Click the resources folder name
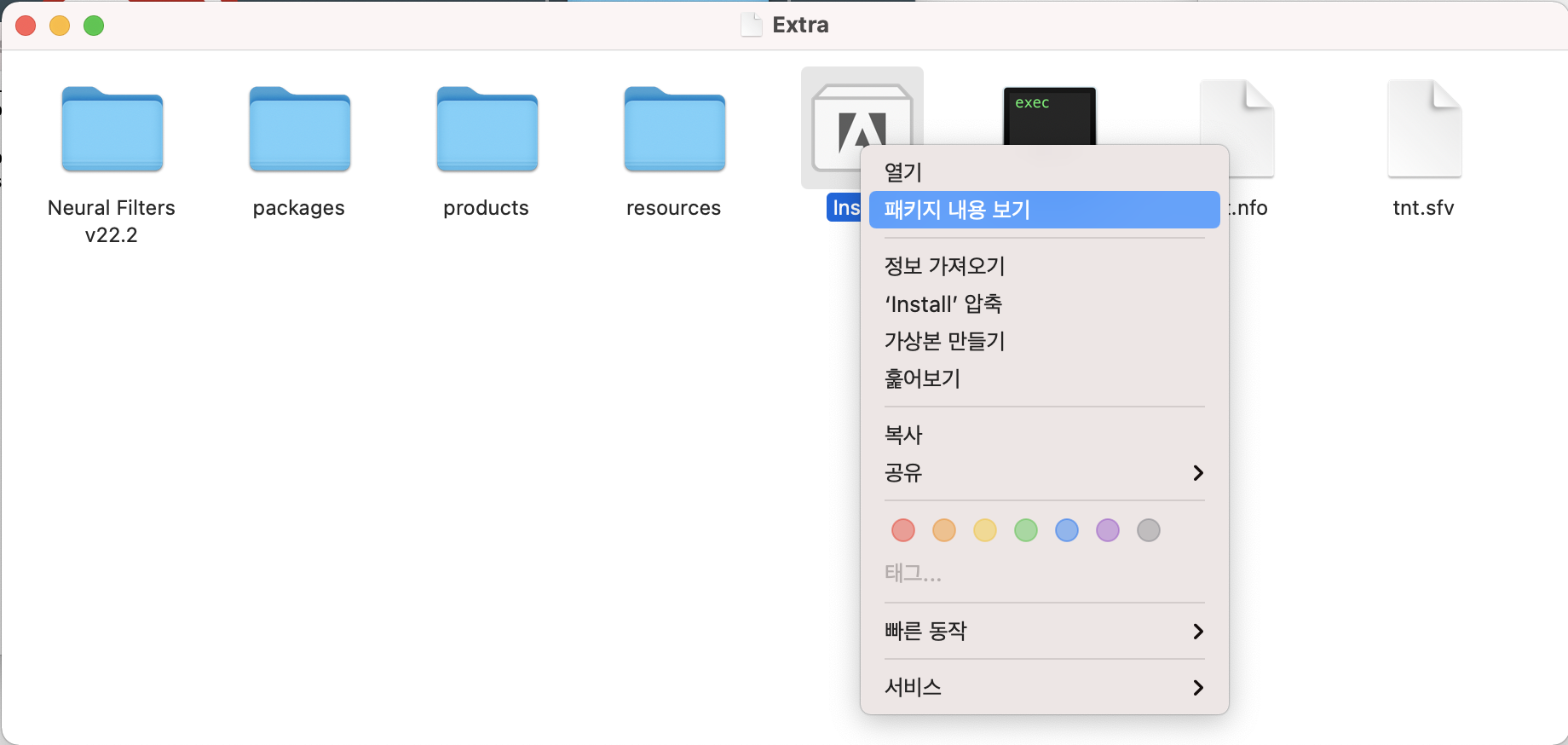 674,208
